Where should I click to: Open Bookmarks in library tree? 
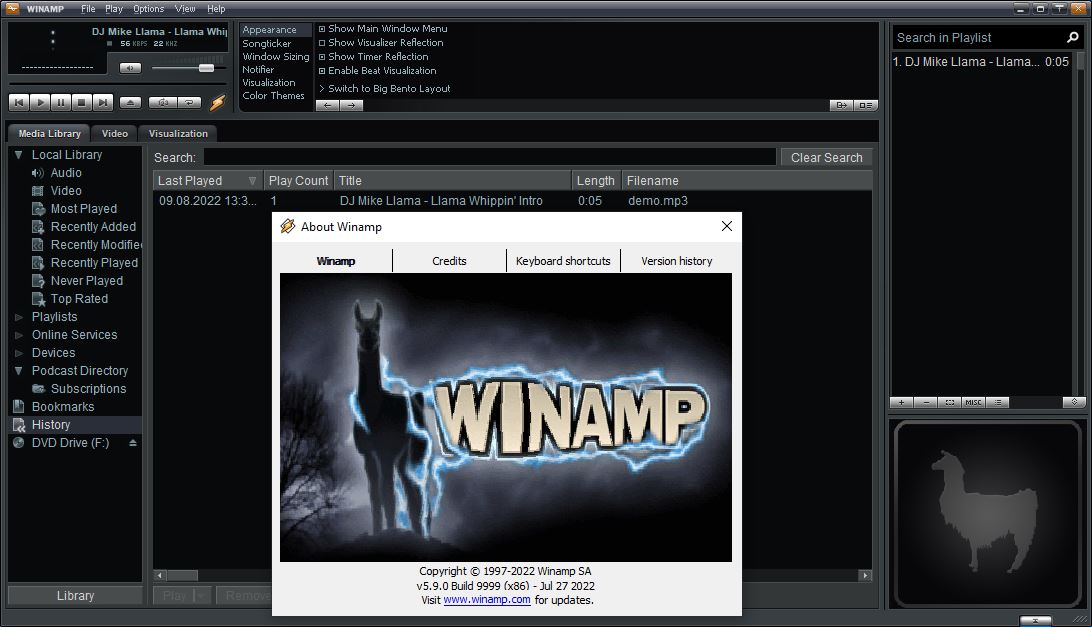63,407
